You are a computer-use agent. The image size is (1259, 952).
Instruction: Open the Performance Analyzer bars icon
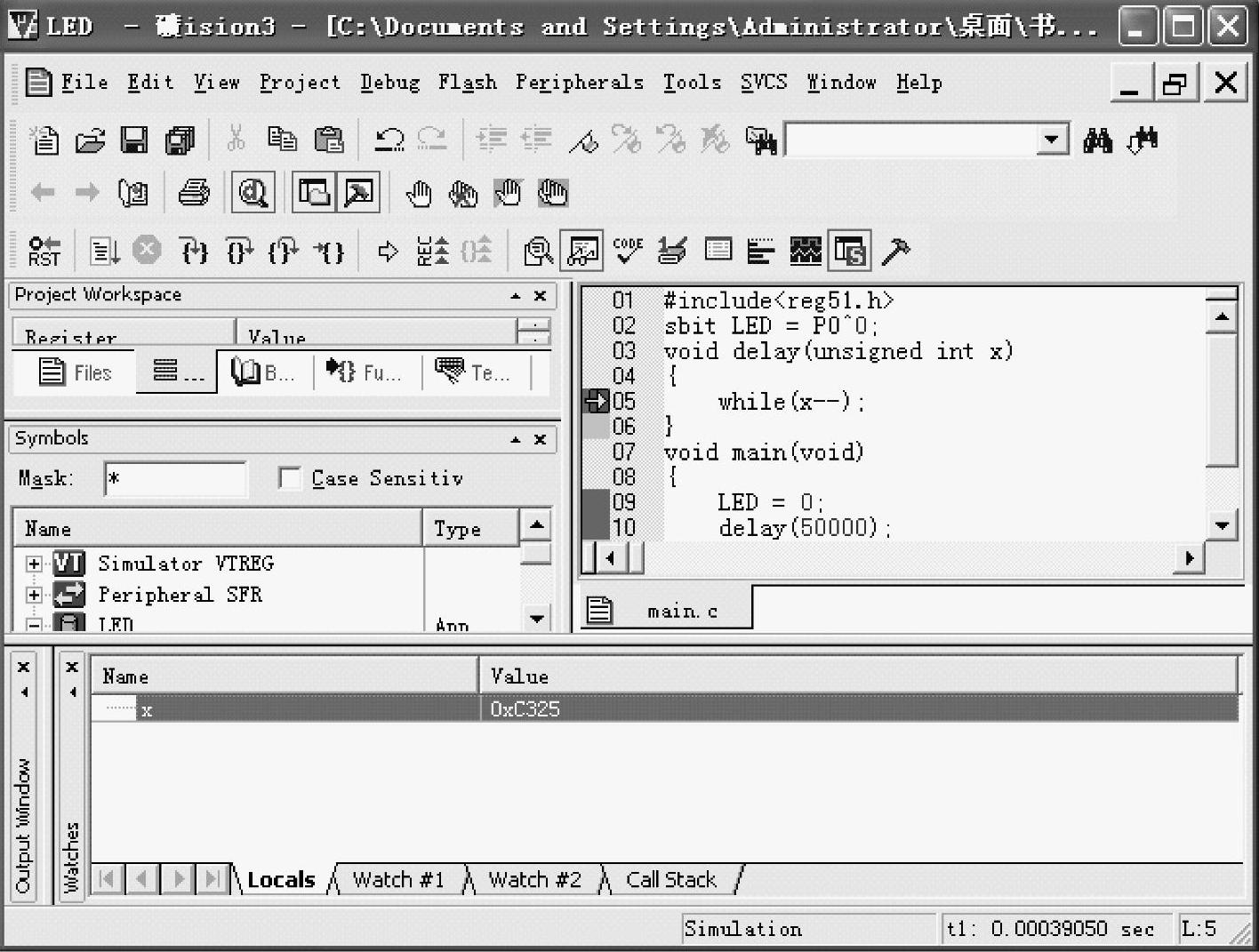761,252
